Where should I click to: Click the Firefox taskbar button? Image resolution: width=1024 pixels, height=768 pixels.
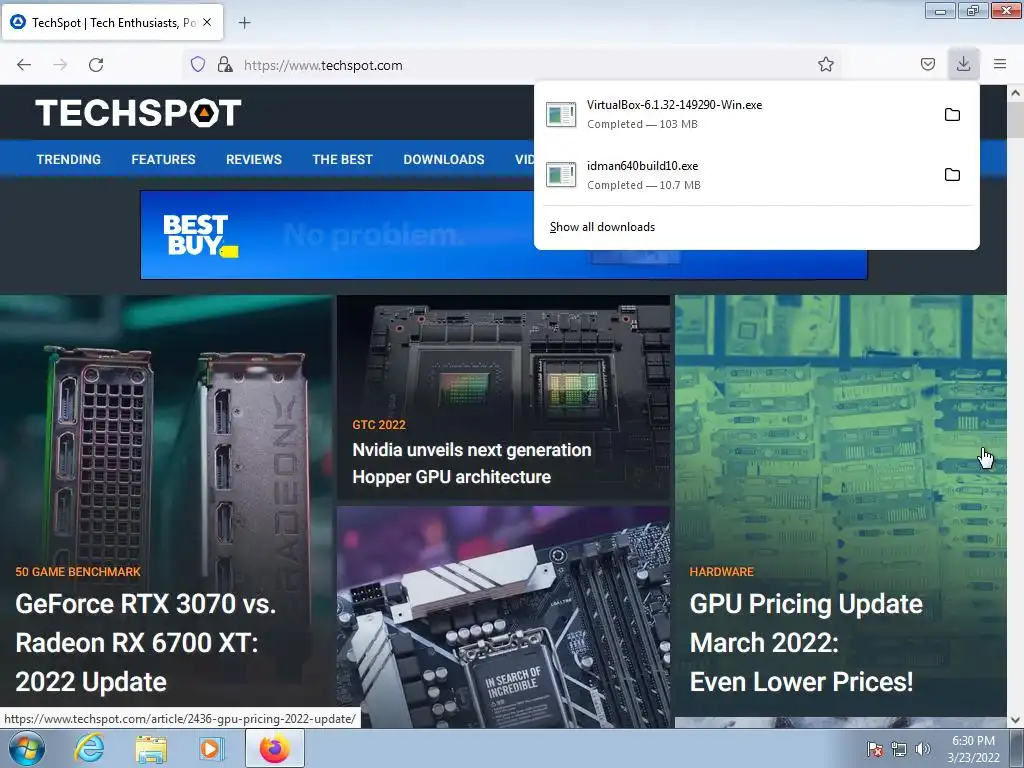coord(274,748)
